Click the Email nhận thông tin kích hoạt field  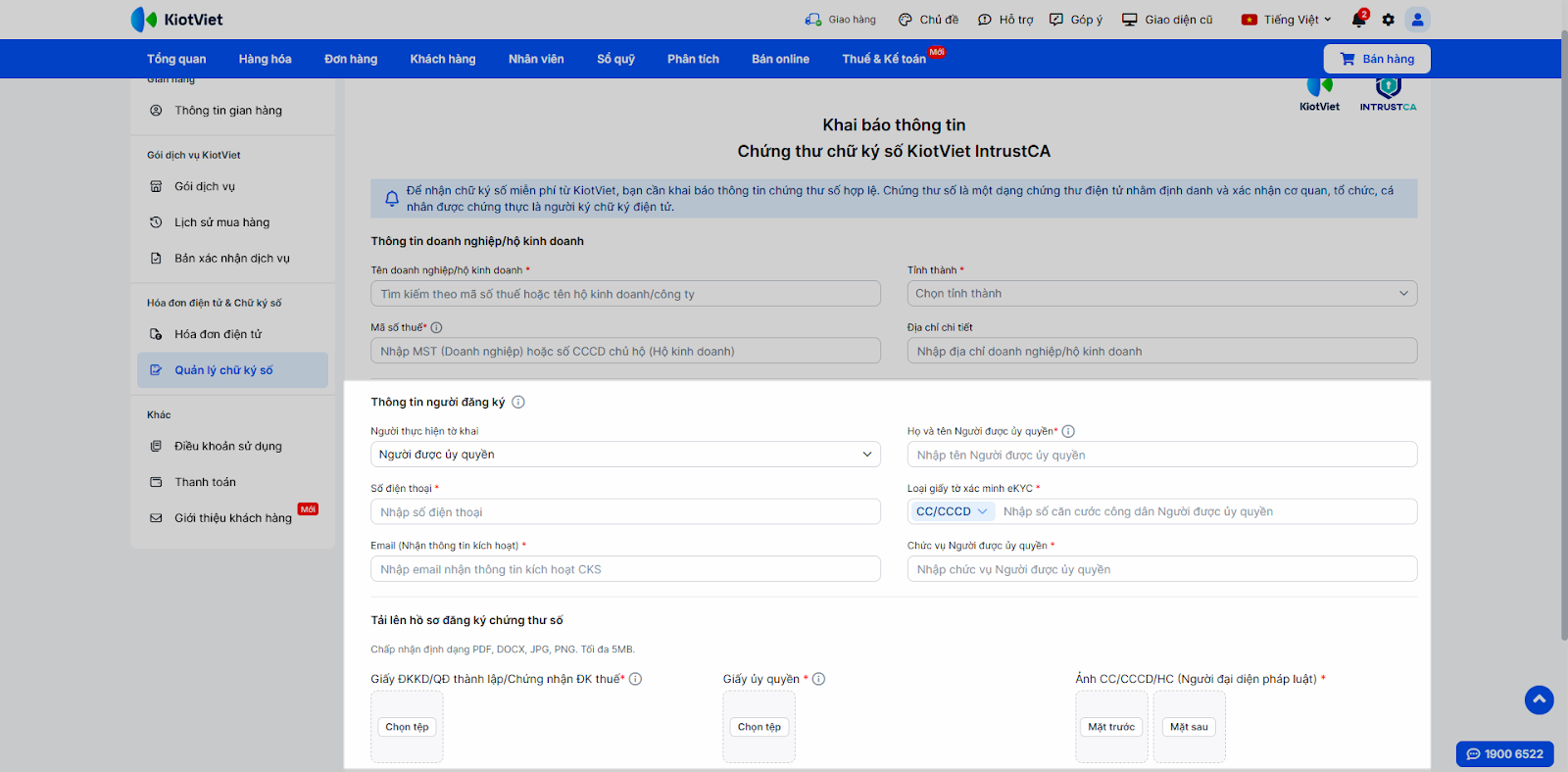[x=625, y=569]
